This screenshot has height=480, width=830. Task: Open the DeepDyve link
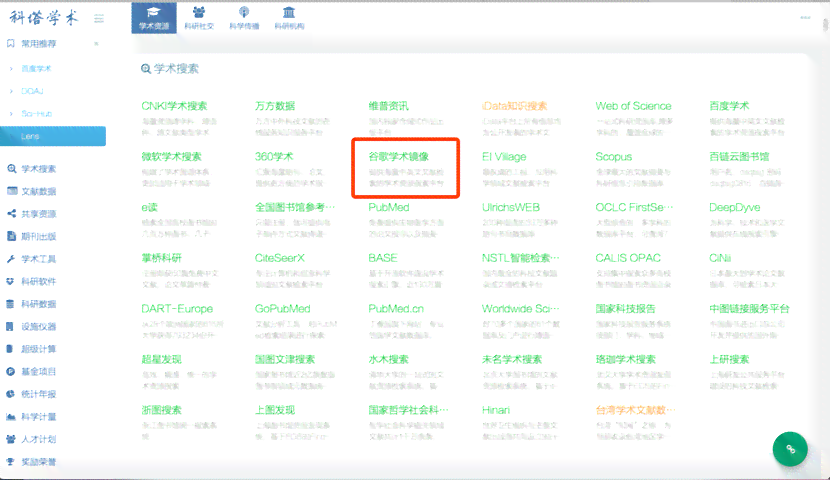[735, 207]
